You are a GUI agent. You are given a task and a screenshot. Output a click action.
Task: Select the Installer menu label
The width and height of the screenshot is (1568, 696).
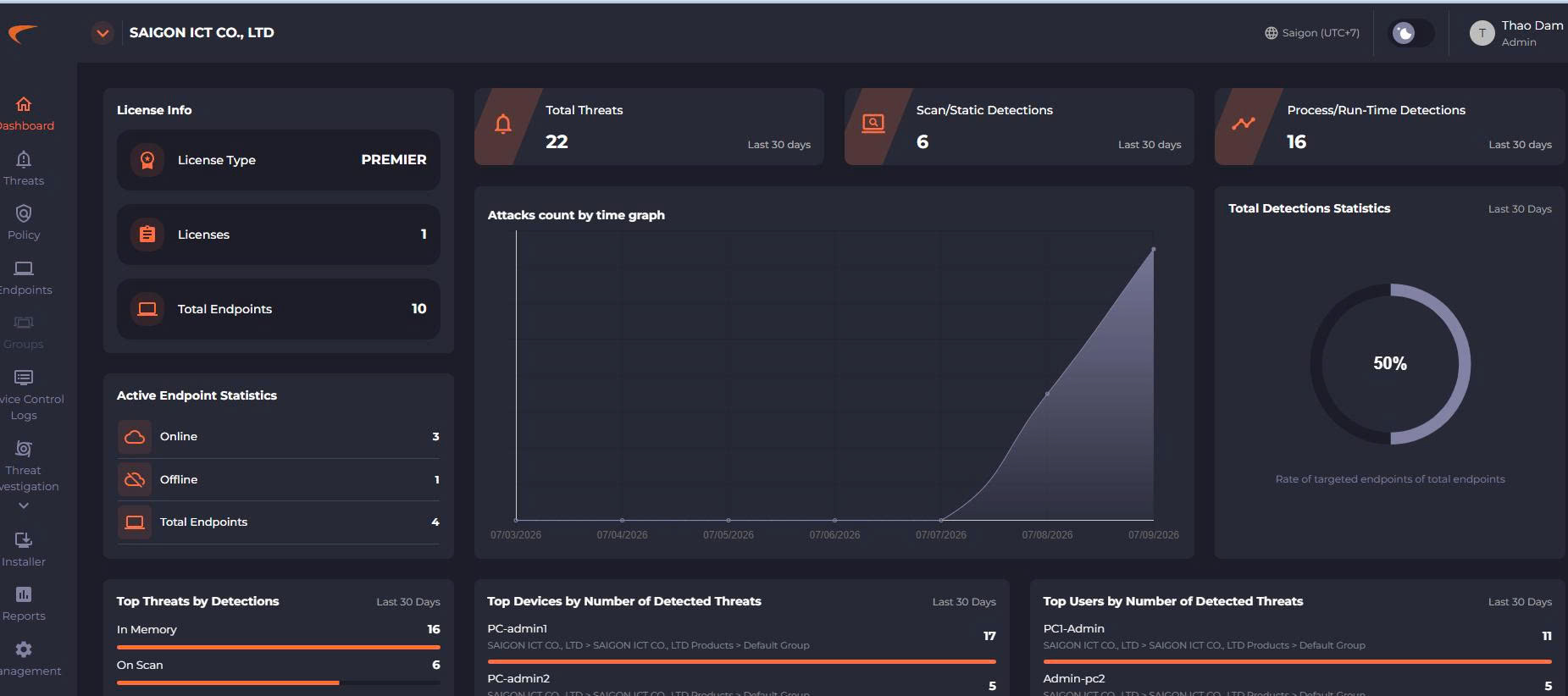[x=24, y=561]
